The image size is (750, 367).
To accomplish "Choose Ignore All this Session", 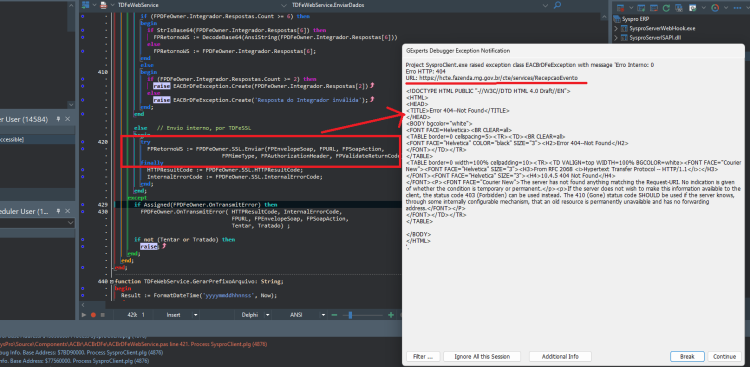I will (483, 356).
